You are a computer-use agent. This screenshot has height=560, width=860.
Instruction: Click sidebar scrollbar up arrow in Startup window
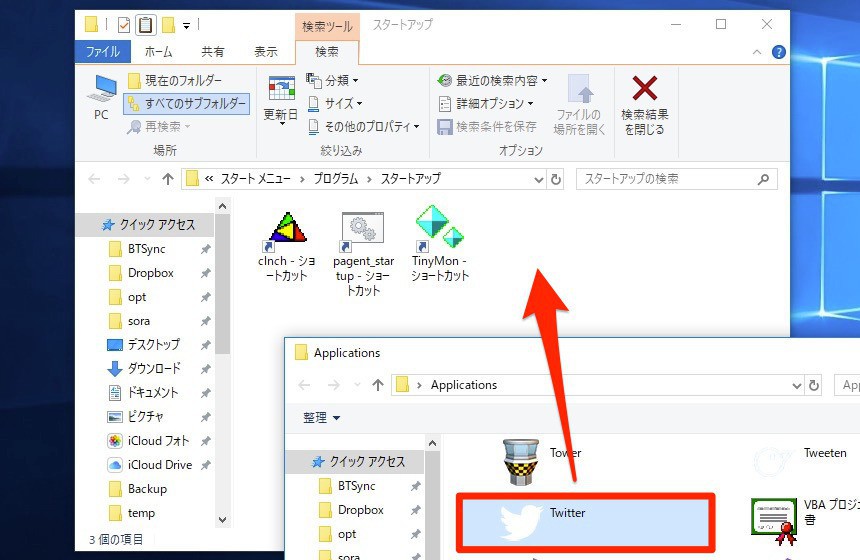click(x=222, y=206)
